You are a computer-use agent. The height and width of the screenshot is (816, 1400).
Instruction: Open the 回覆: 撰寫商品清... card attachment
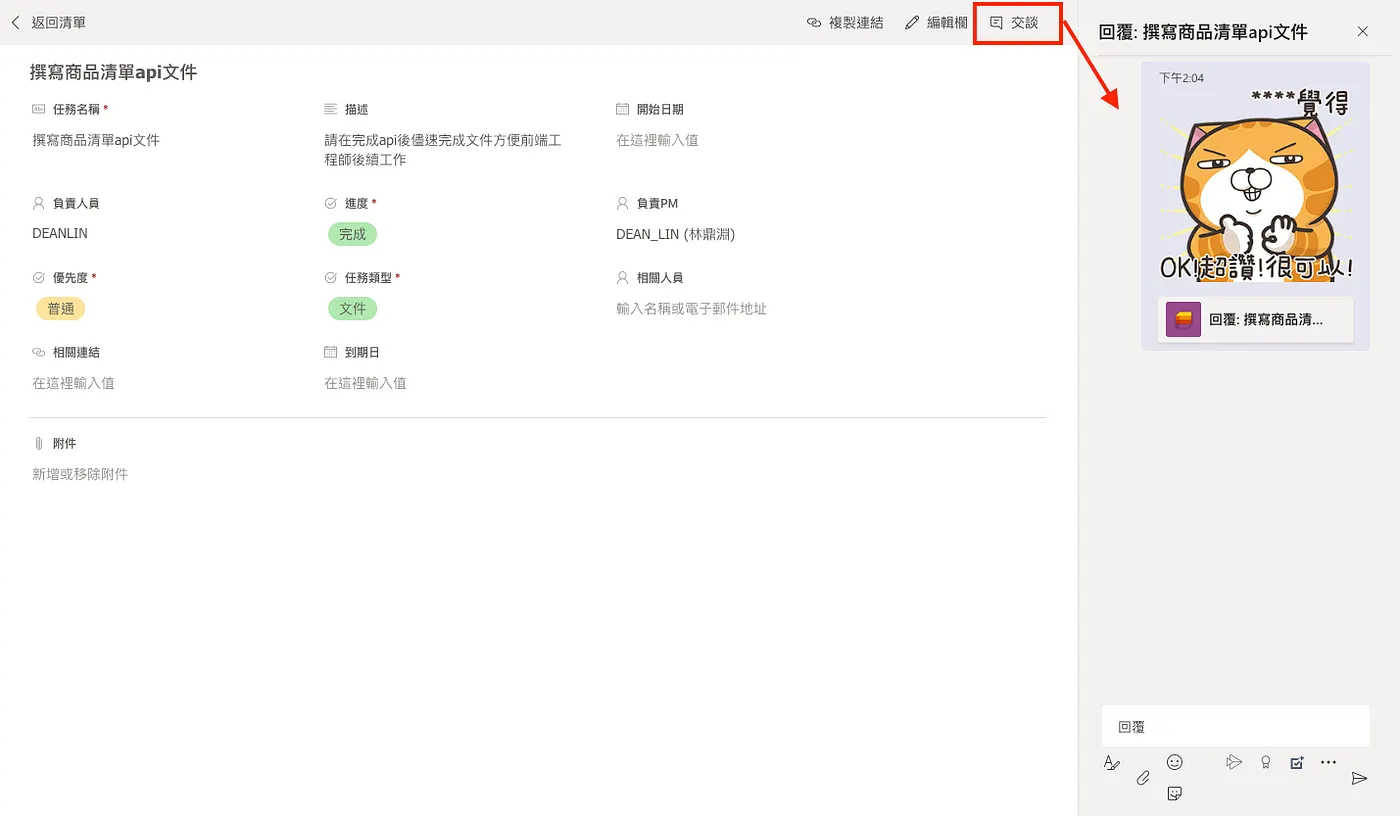(1255, 320)
